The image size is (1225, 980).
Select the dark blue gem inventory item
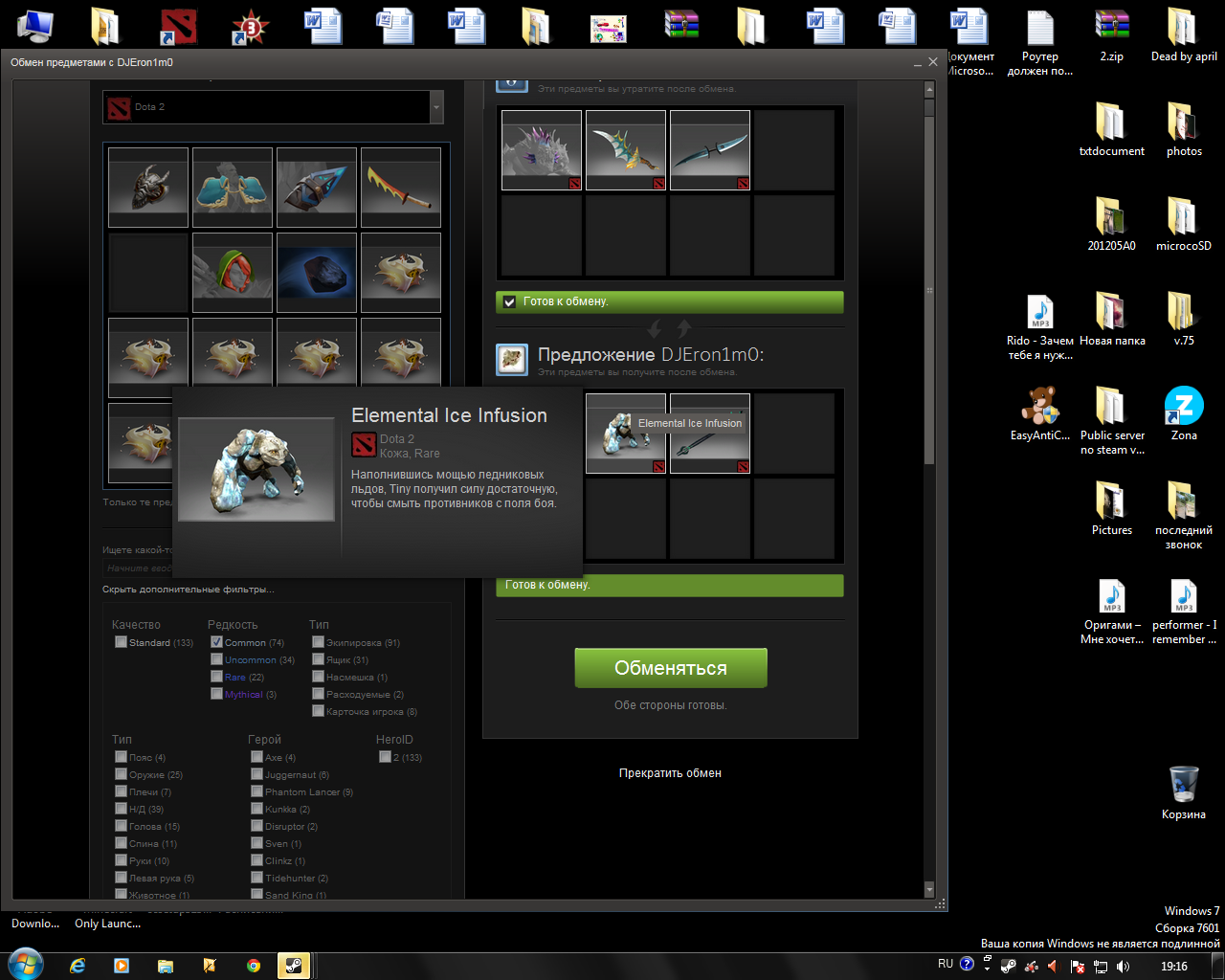[317, 273]
